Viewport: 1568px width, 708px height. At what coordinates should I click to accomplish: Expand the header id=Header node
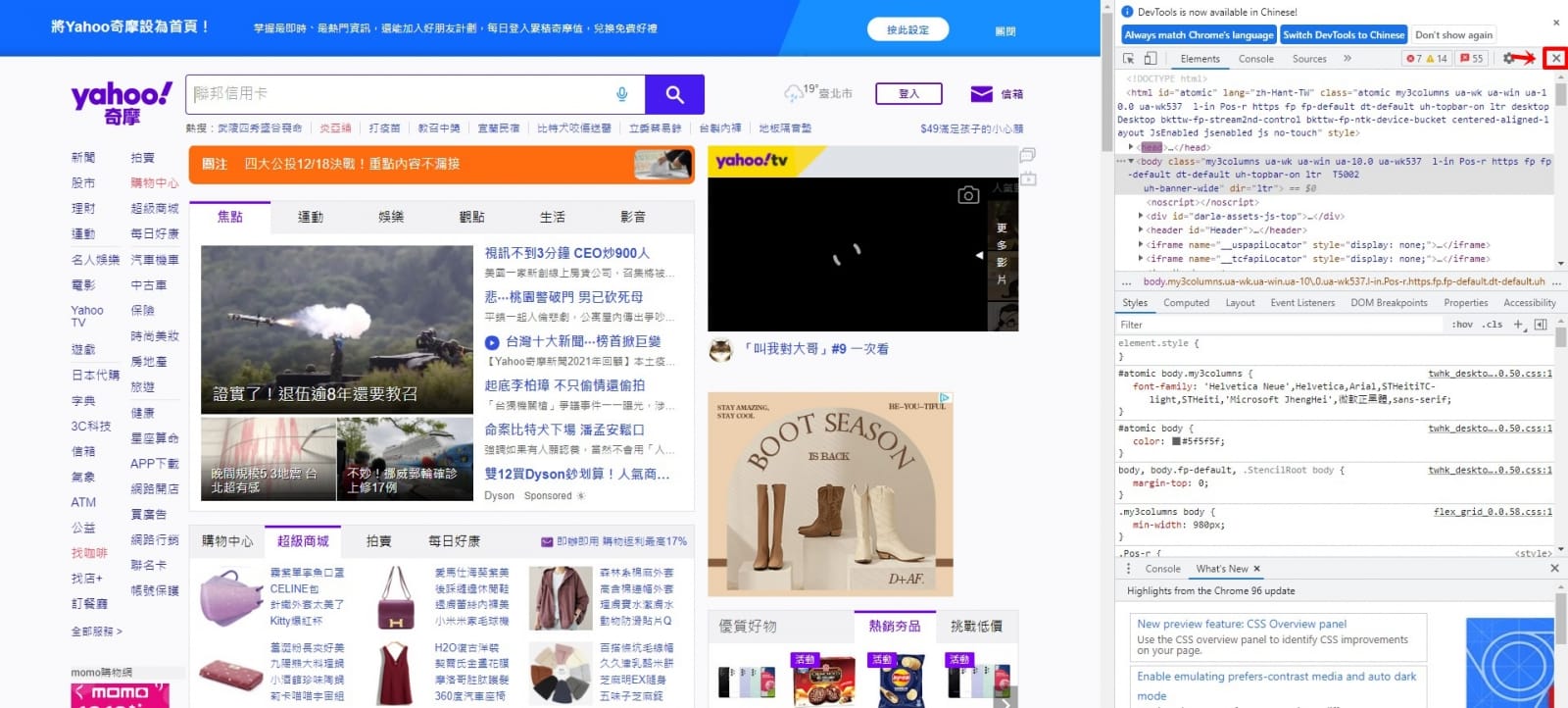1141,230
